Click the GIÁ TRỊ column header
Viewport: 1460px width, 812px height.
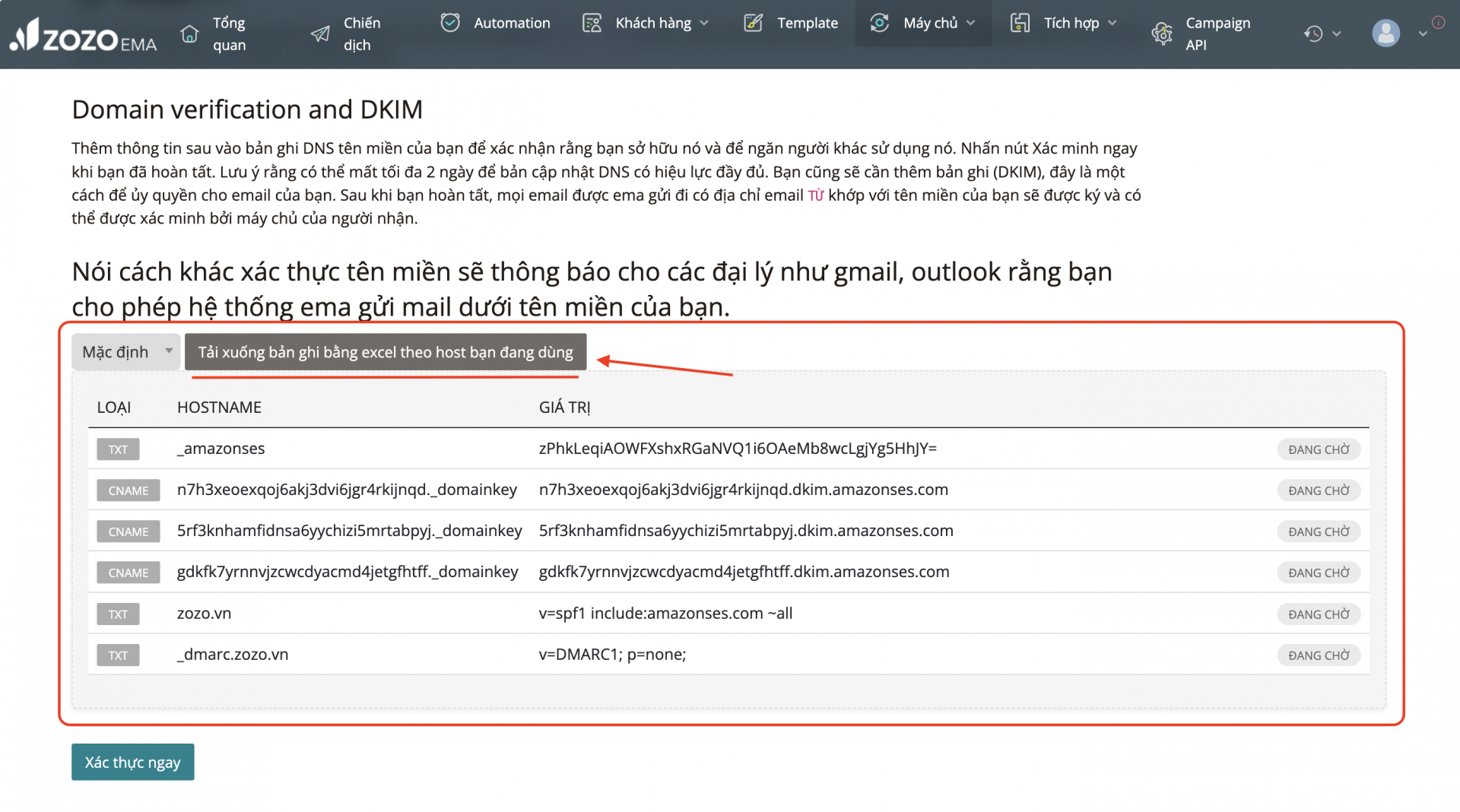click(x=565, y=408)
